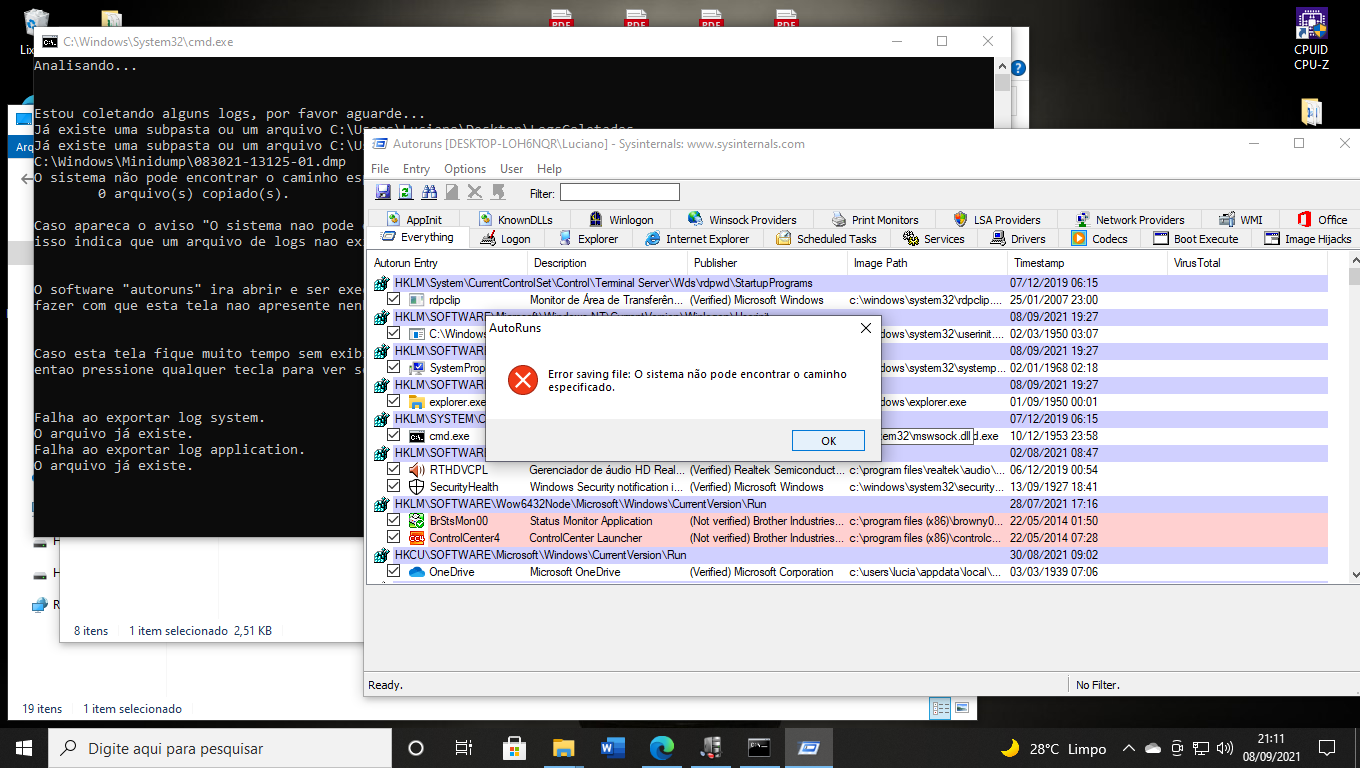This screenshot has height=768, width=1360.
Task: Click the red error icon in AutoRuns dialog
Action: click(x=522, y=380)
